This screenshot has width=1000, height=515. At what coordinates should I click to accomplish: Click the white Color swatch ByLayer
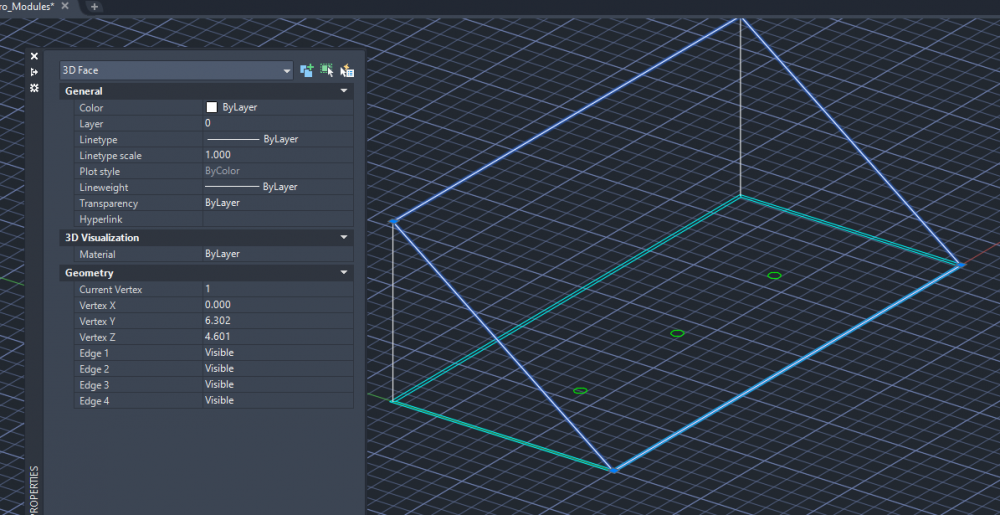point(212,108)
